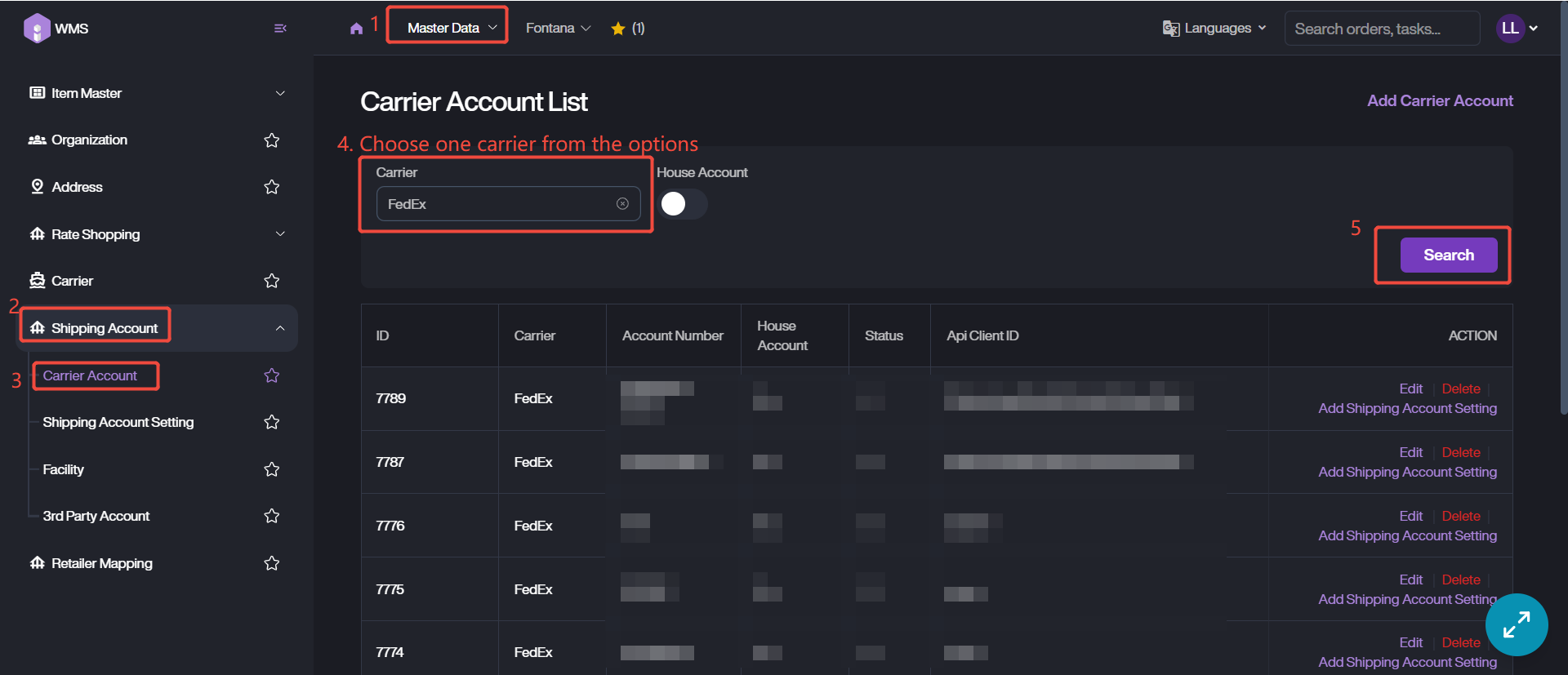Image resolution: width=1568 pixels, height=675 pixels.
Task: Click the WMS logo icon
Action: [x=37, y=28]
